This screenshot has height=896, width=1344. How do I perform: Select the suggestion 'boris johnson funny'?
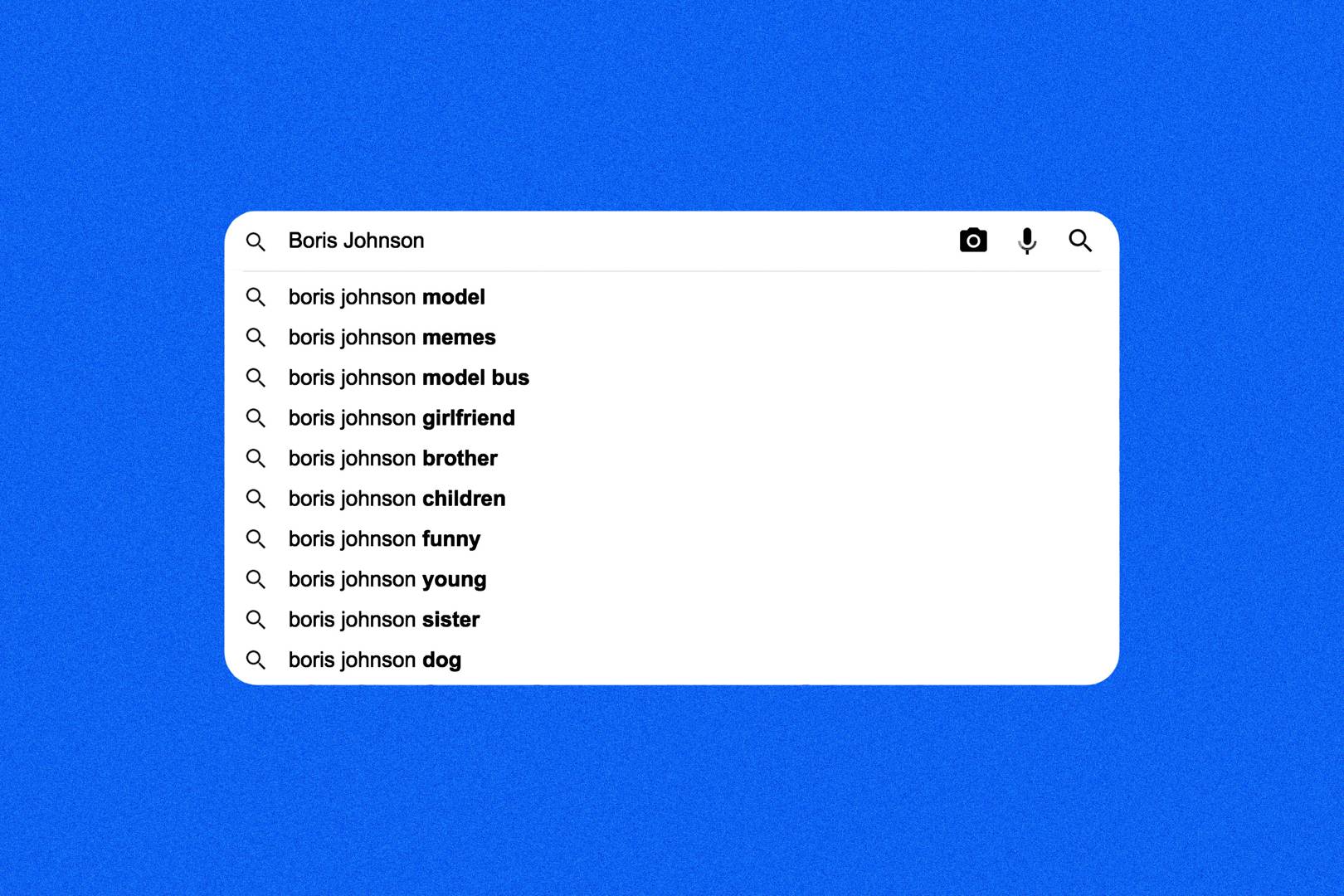384,538
